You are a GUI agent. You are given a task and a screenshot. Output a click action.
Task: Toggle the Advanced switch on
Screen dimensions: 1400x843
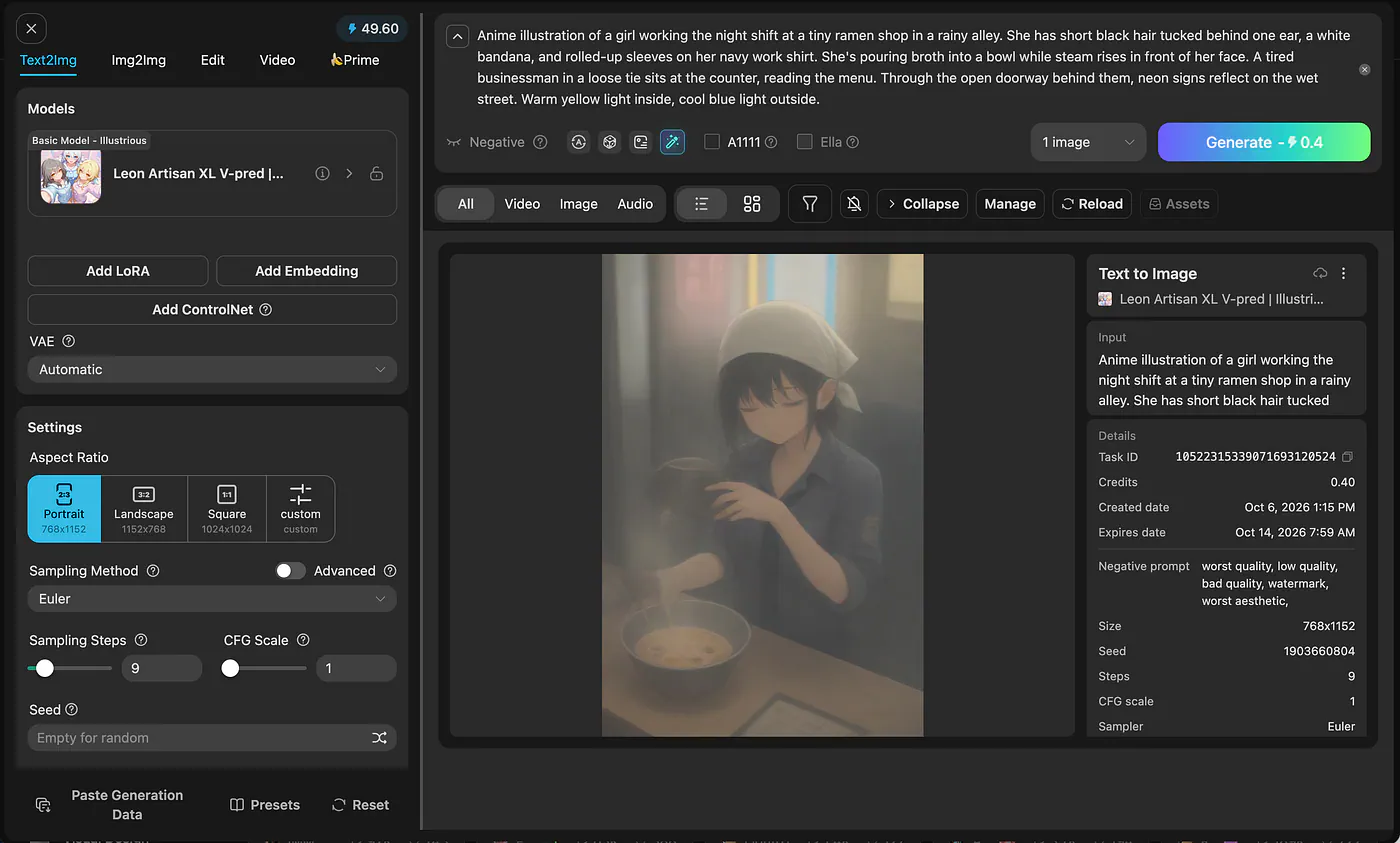tap(291, 571)
